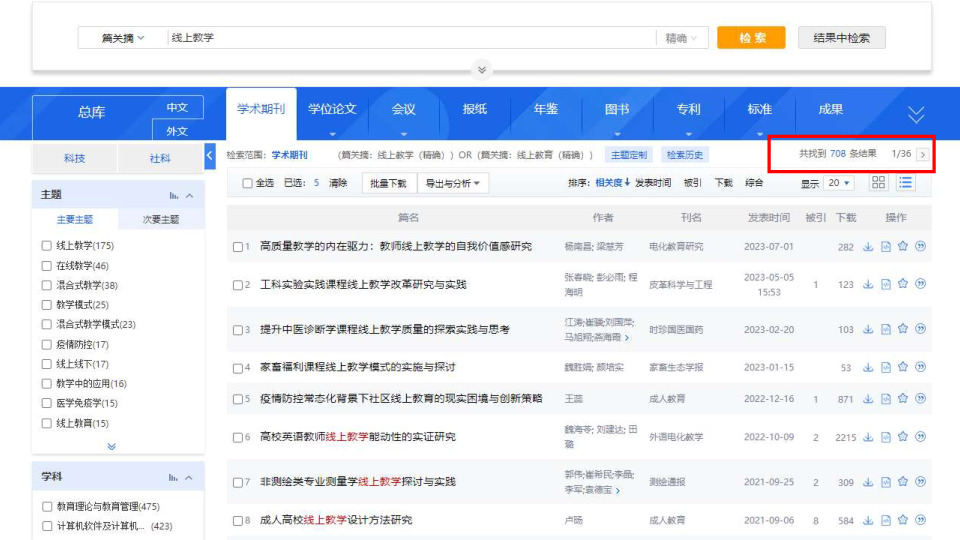Open 导出与分析 dropdown menu

pos(452,183)
